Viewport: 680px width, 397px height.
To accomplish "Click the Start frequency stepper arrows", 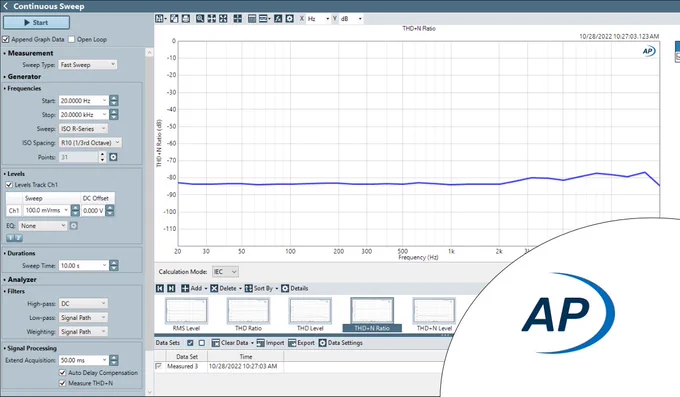I will click(114, 101).
